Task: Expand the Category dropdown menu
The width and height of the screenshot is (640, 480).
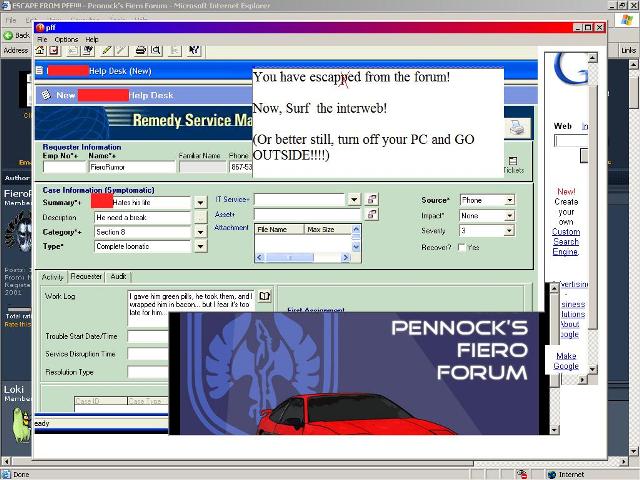Action: click(x=200, y=232)
